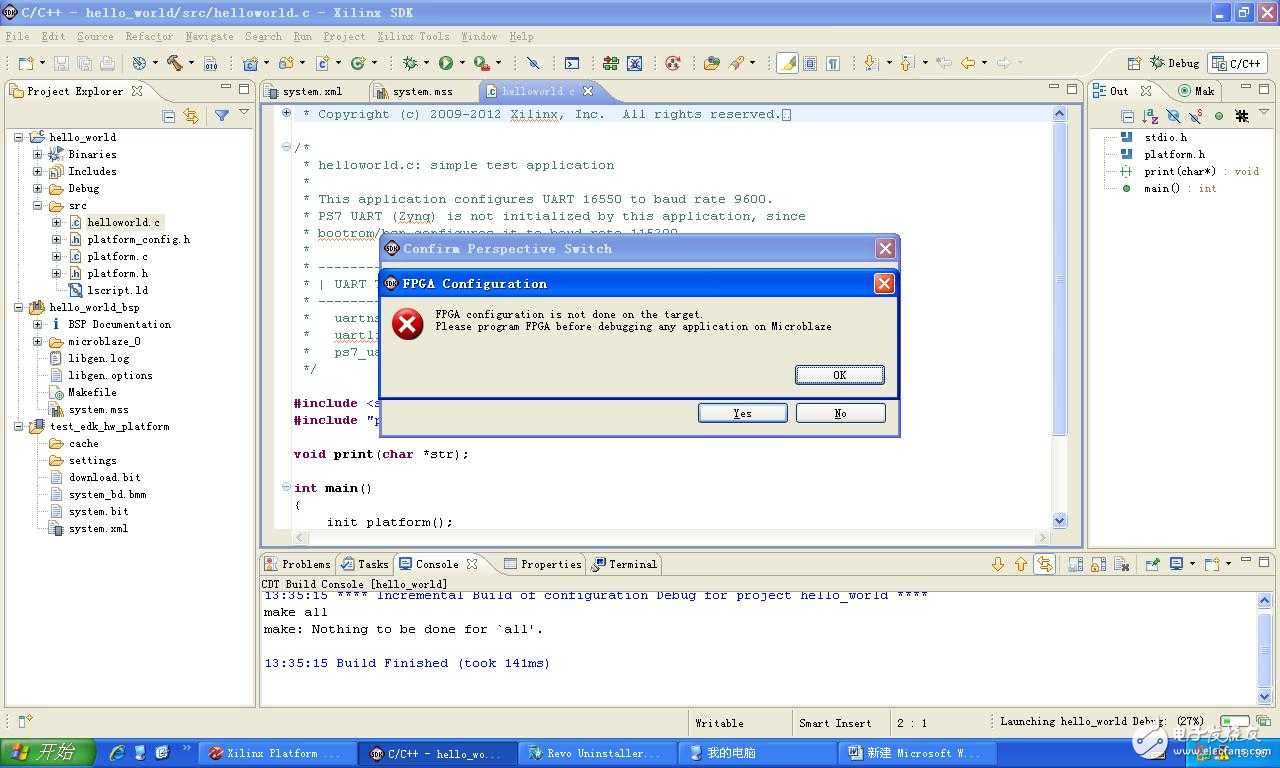1280x768 pixels.
Task: Open the File menu
Action: pyautogui.click(x=17, y=36)
